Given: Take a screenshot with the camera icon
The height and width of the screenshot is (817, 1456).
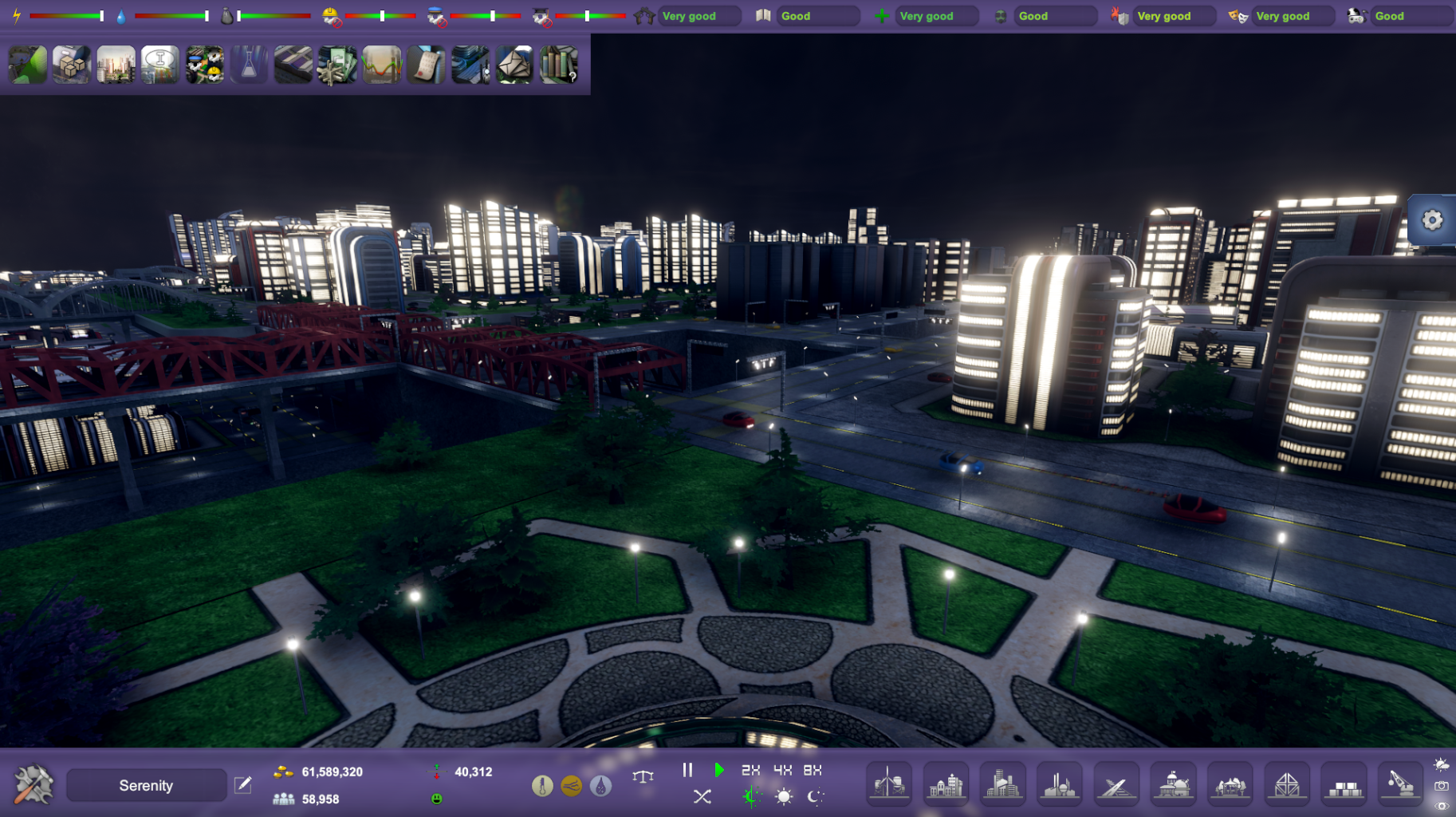Looking at the screenshot, I should pos(1442,786).
